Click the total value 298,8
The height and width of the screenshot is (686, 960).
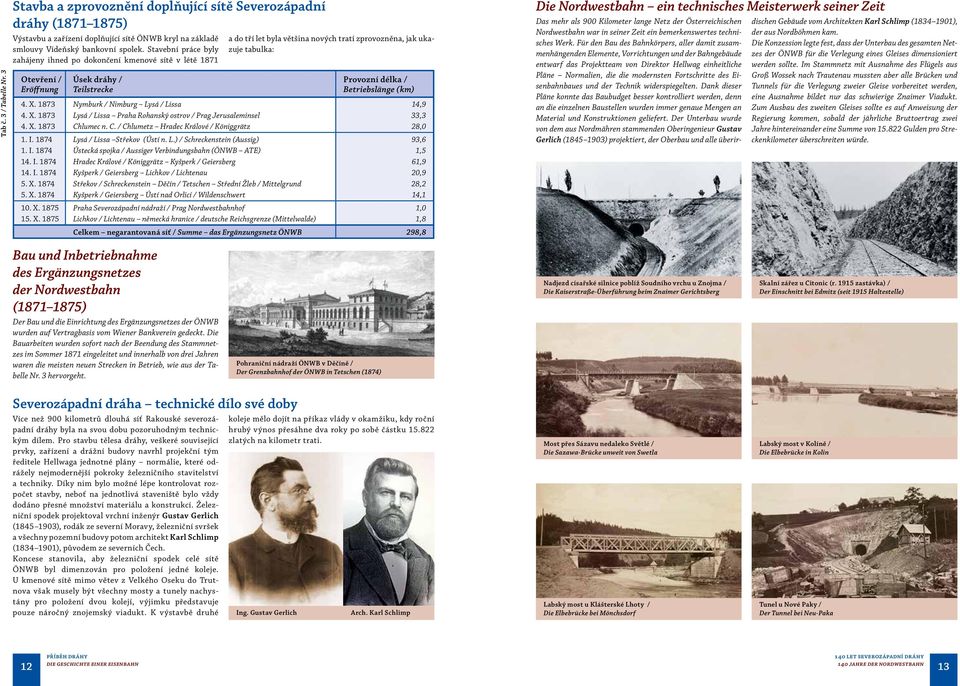416,232
